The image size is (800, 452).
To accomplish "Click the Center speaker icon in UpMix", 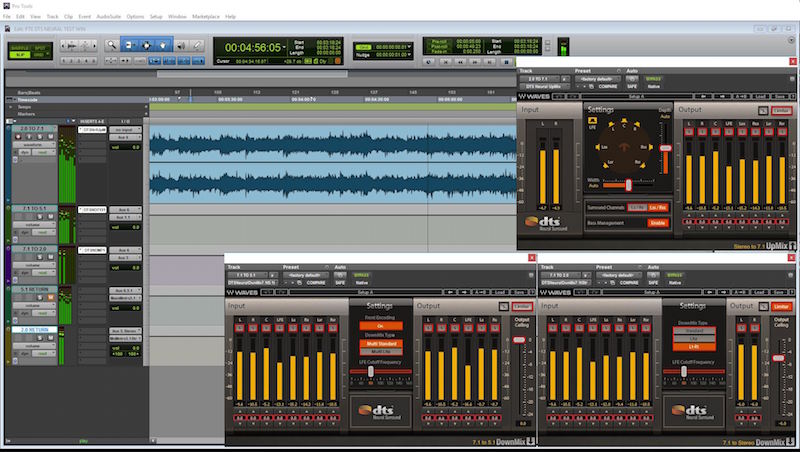I will [x=624, y=120].
